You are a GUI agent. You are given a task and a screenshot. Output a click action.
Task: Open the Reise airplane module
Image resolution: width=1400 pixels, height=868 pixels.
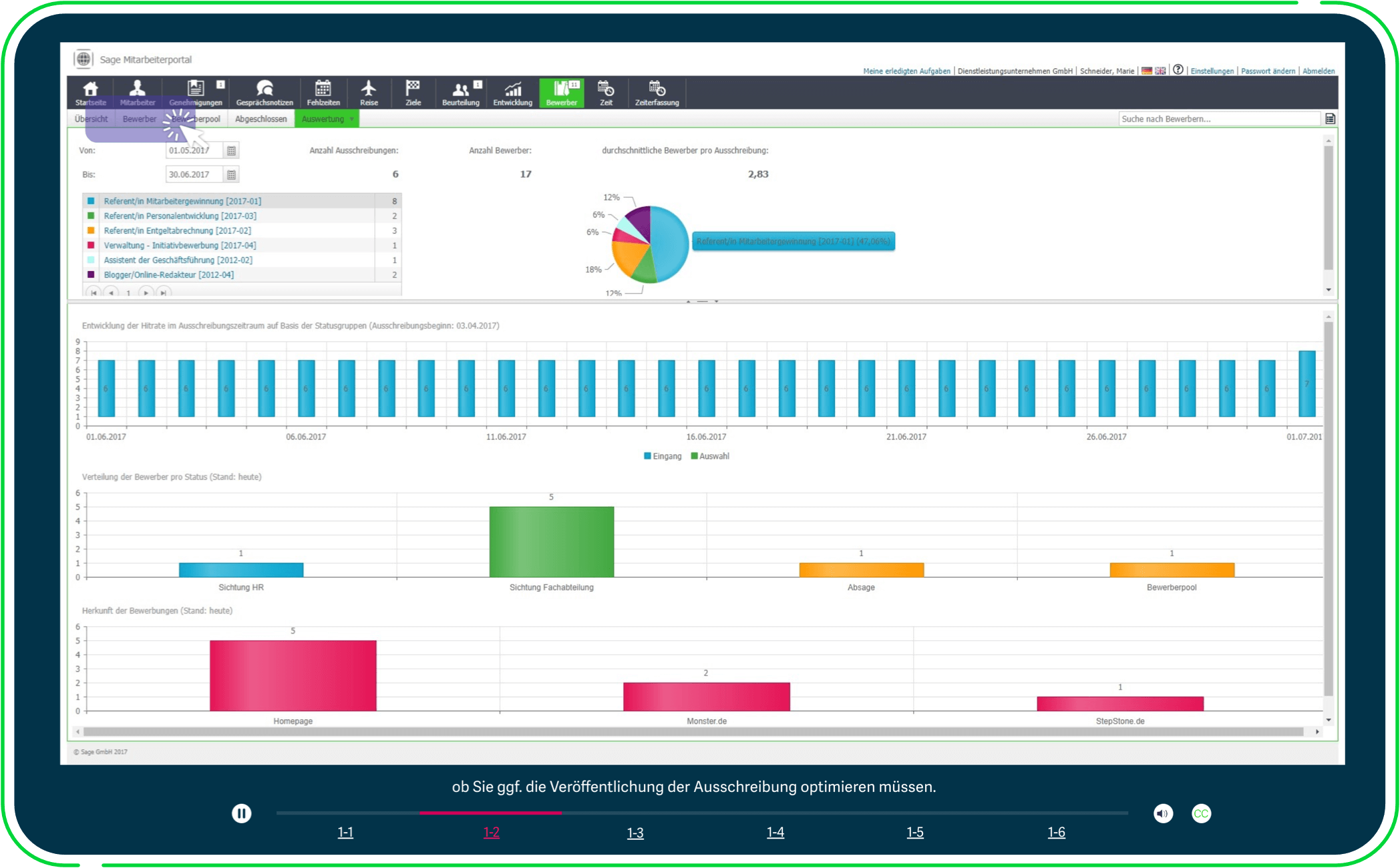click(x=369, y=92)
